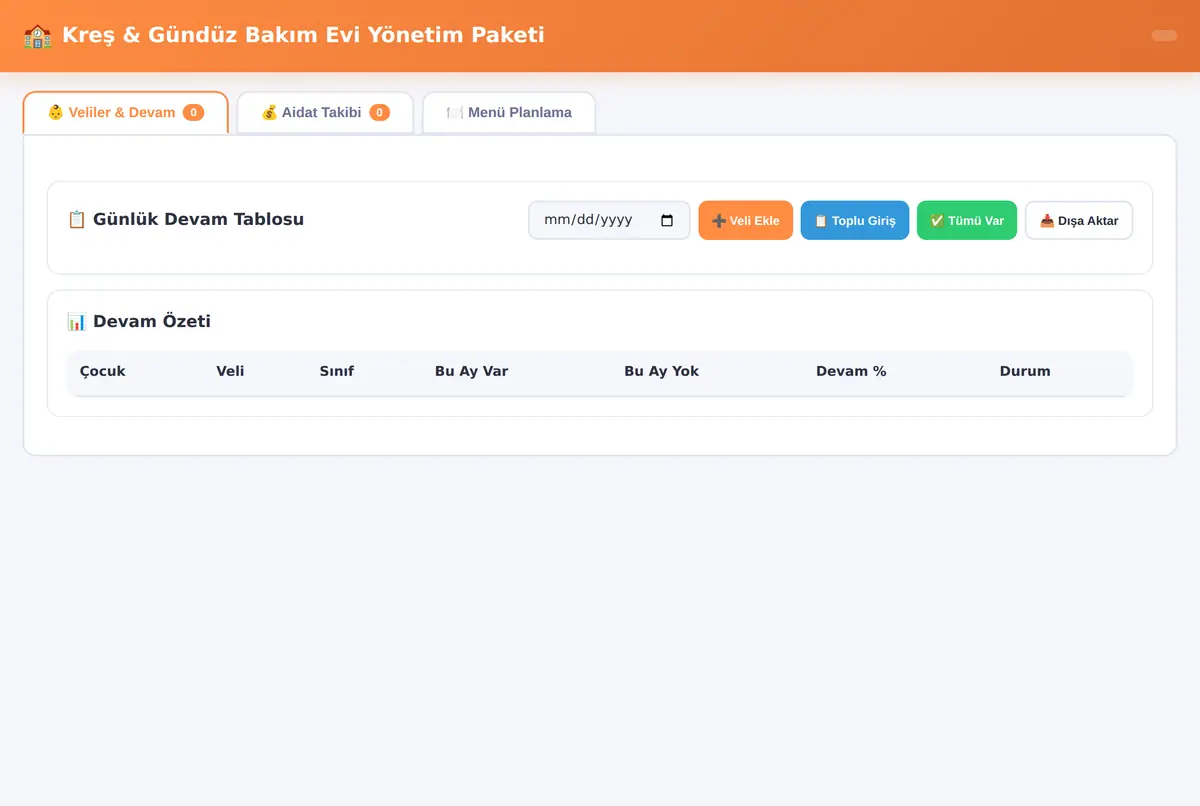Click the Kreş & Gündüz Bakım Evi title
The height and width of the screenshot is (806, 1200).
[303, 35]
